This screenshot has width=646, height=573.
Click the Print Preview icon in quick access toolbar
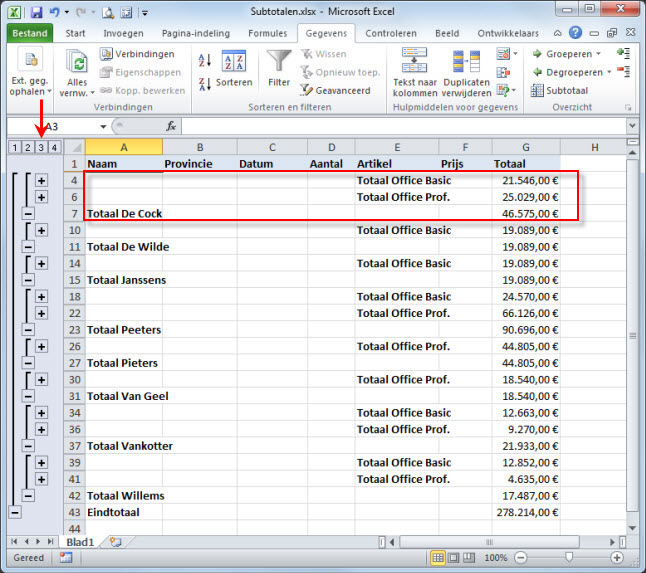click(x=108, y=12)
